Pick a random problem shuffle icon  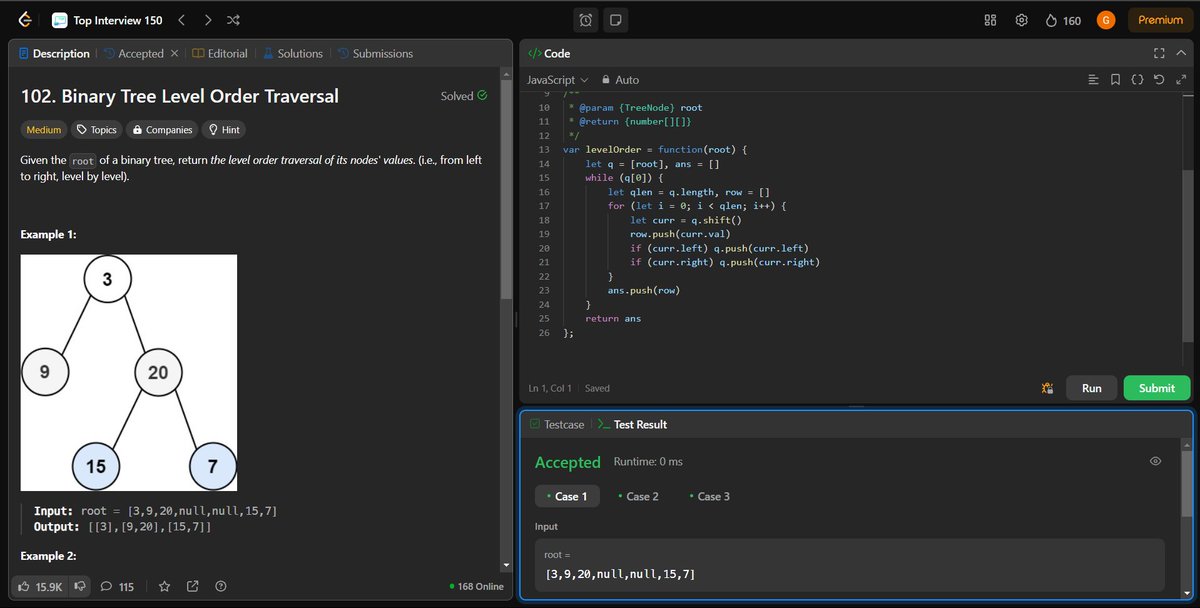point(233,20)
